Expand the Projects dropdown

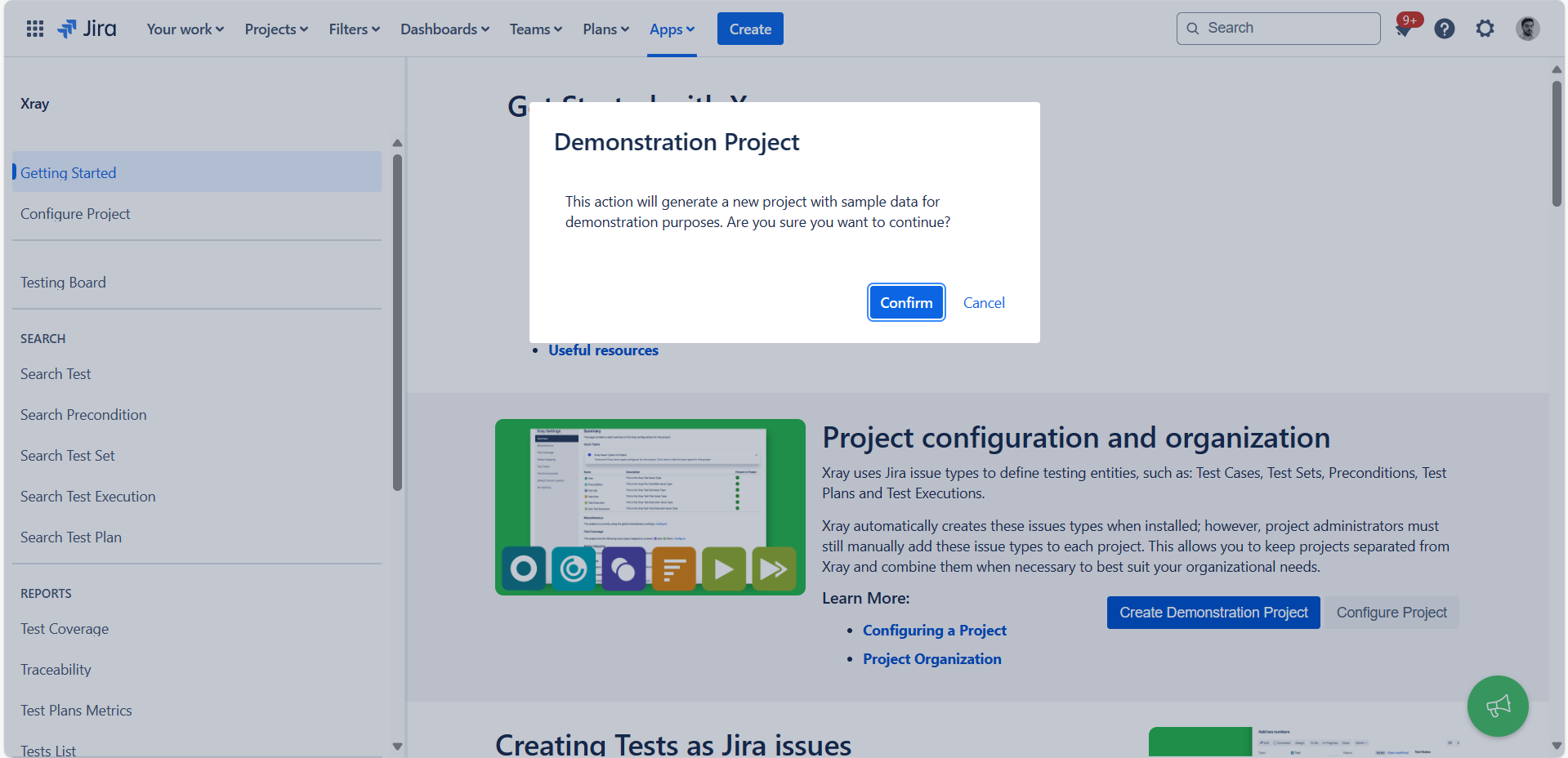point(277,29)
